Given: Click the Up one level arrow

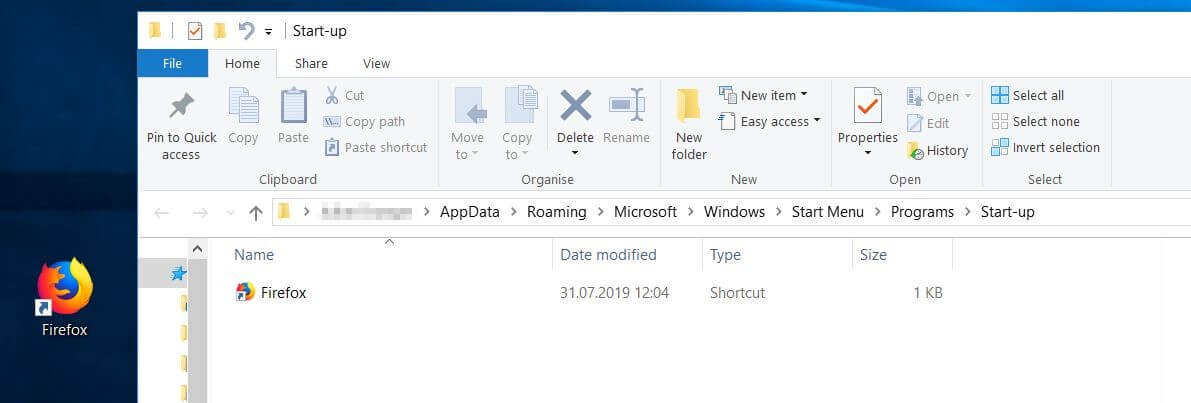Looking at the screenshot, I should pyautogui.click(x=256, y=213).
